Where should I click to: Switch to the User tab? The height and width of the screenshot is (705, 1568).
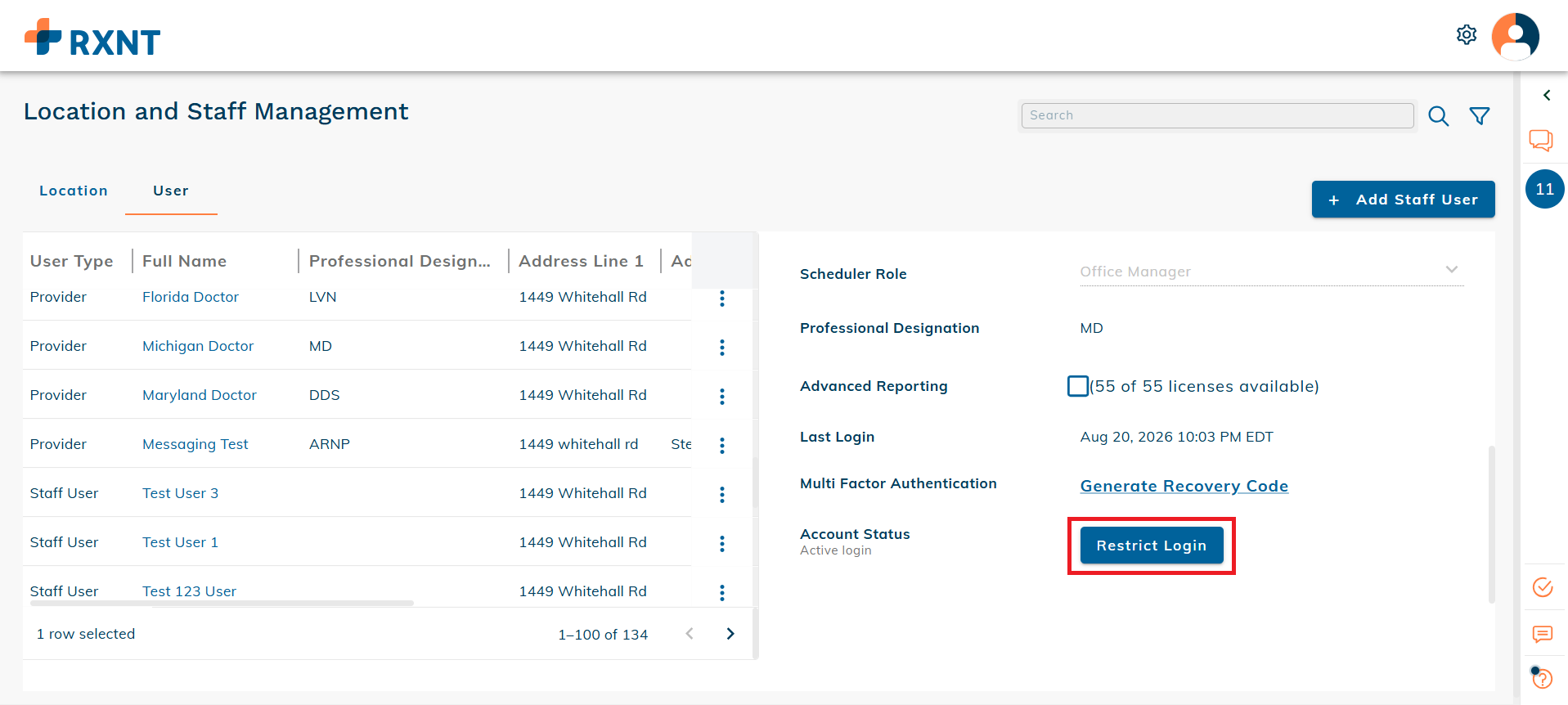coord(171,191)
